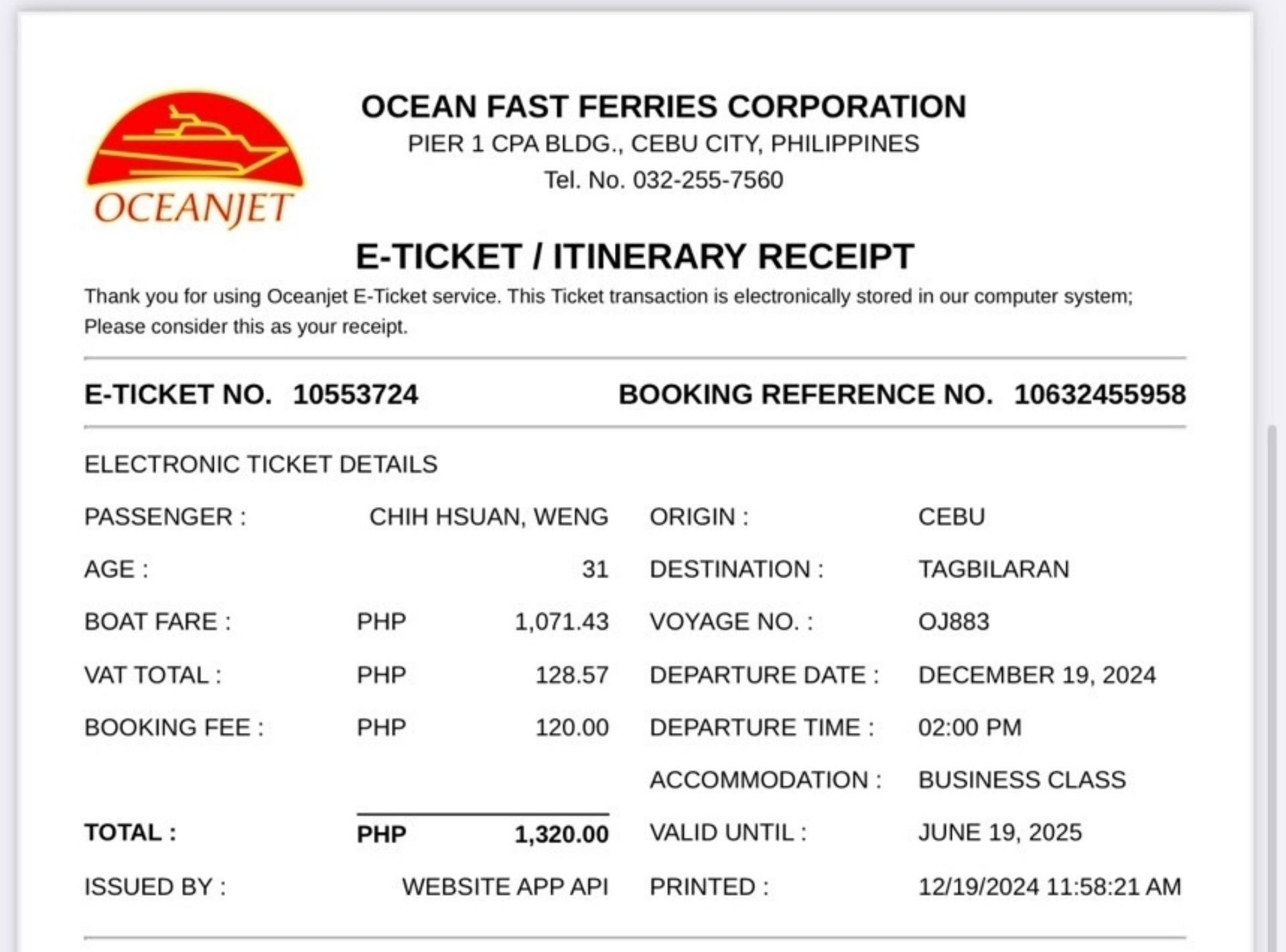Select the booking reference number 10632455958
The height and width of the screenshot is (952, 1286).
pyautogui.click(x=1100, y=395)
